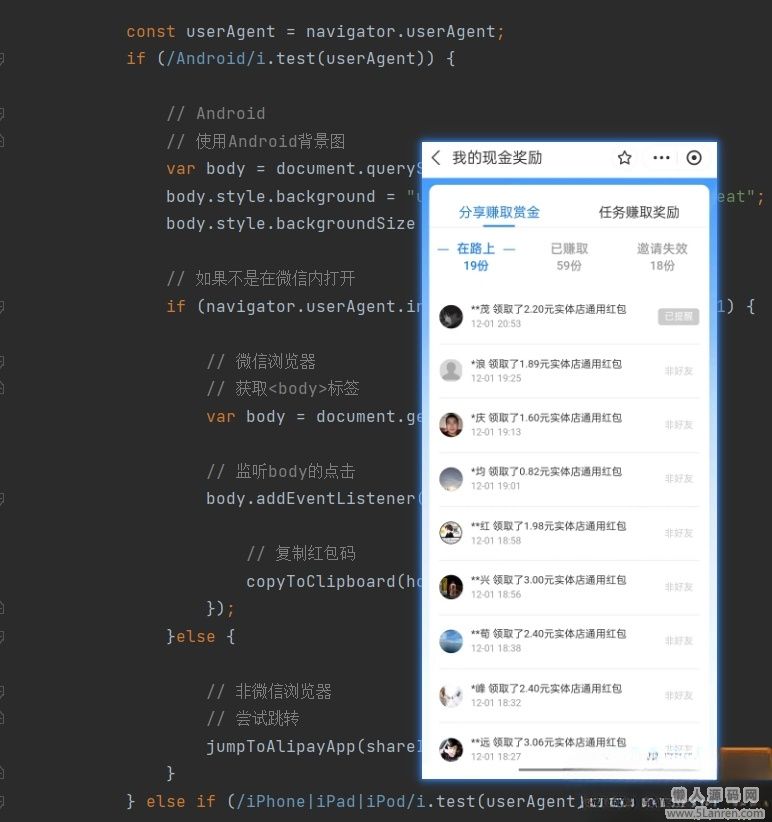This screenshot has height=822, width=772.
Task: Click 非好友 label beside **兴 entry
Action: pos(679,587)
